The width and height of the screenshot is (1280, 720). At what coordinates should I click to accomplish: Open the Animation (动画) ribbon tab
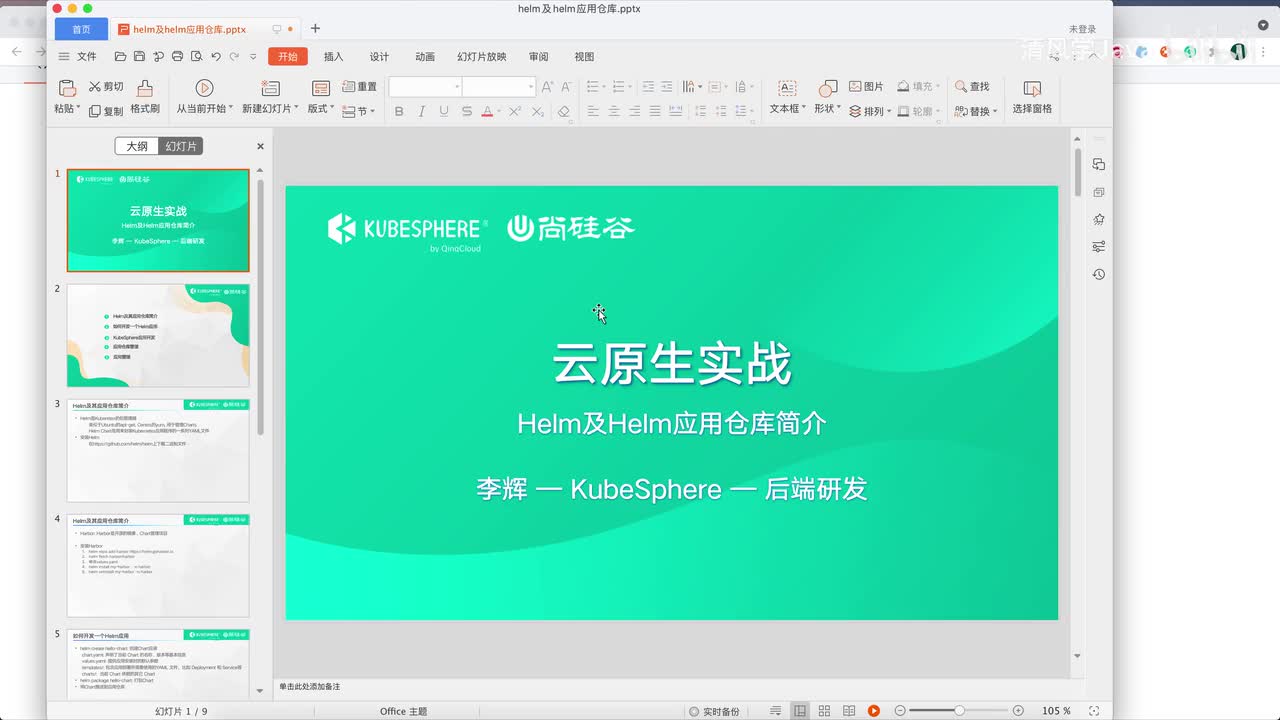coord(425,57)
